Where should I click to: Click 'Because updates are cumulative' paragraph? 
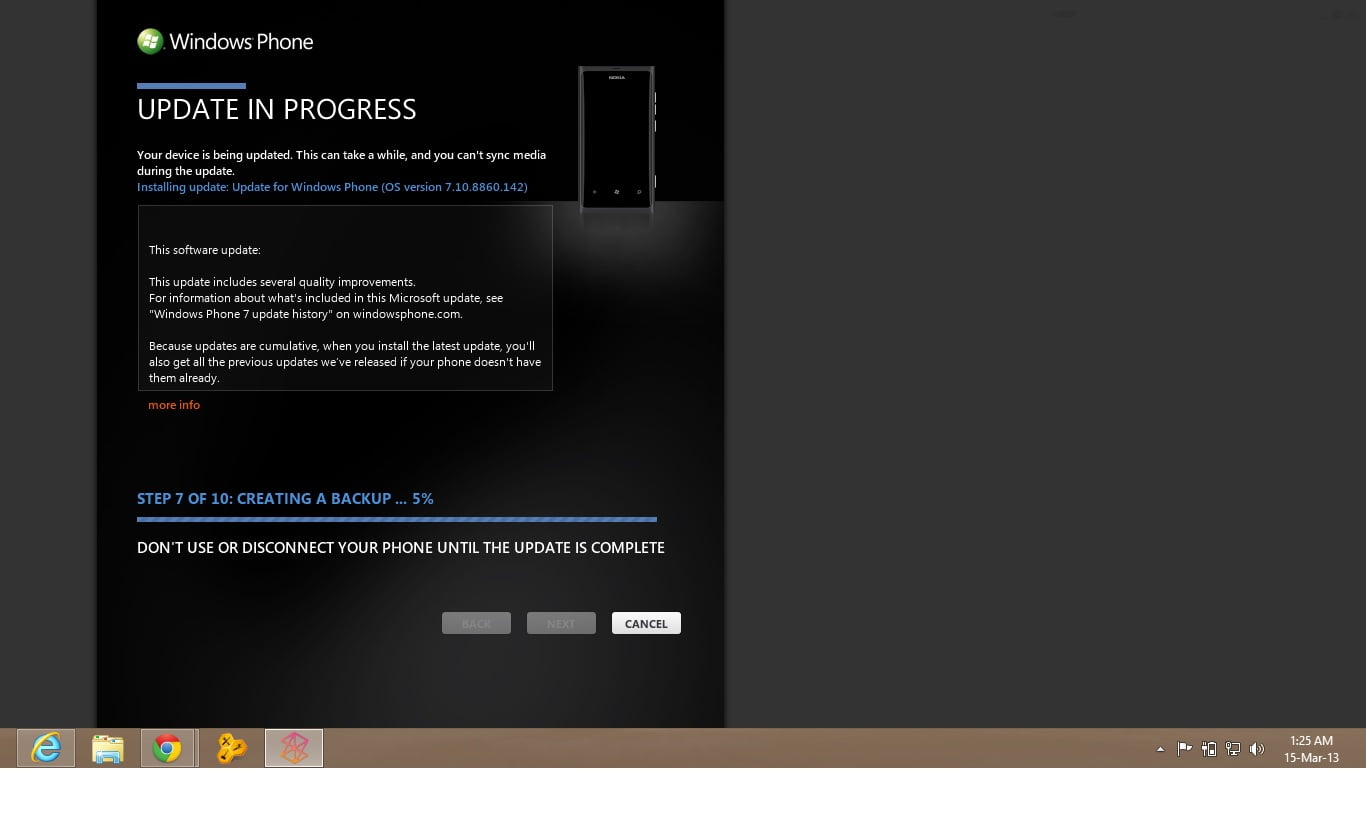click(x=345, y=362)
